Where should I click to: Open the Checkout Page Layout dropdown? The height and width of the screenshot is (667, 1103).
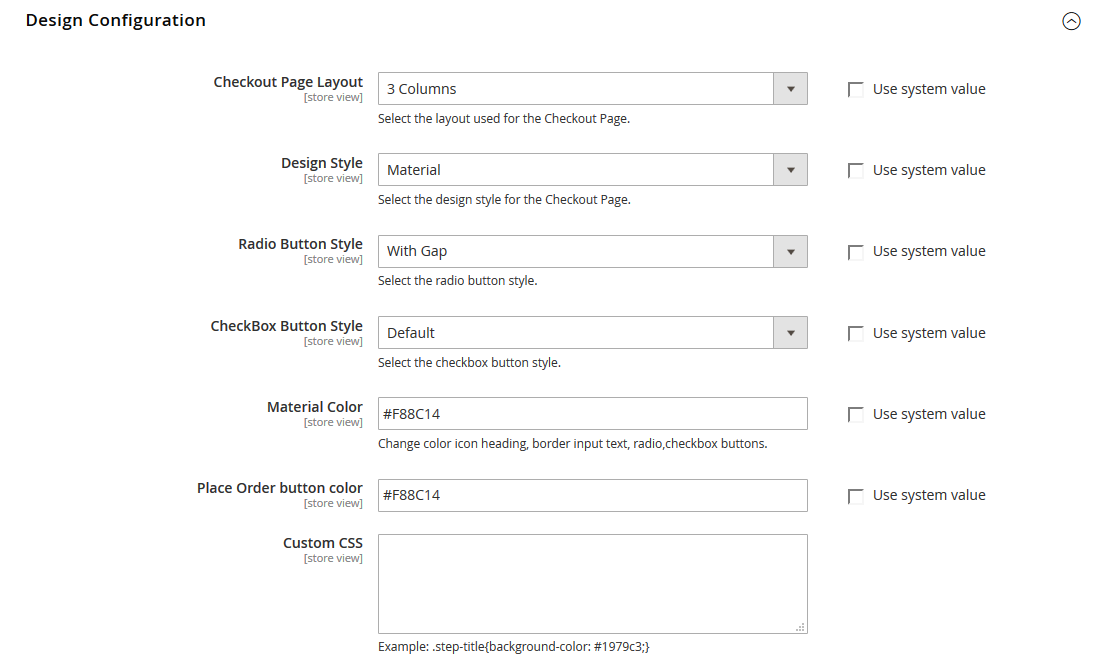[576, 89]
